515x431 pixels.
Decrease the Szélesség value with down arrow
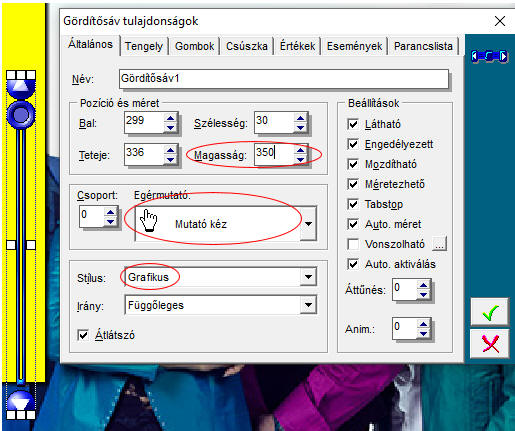click(301, 127)
